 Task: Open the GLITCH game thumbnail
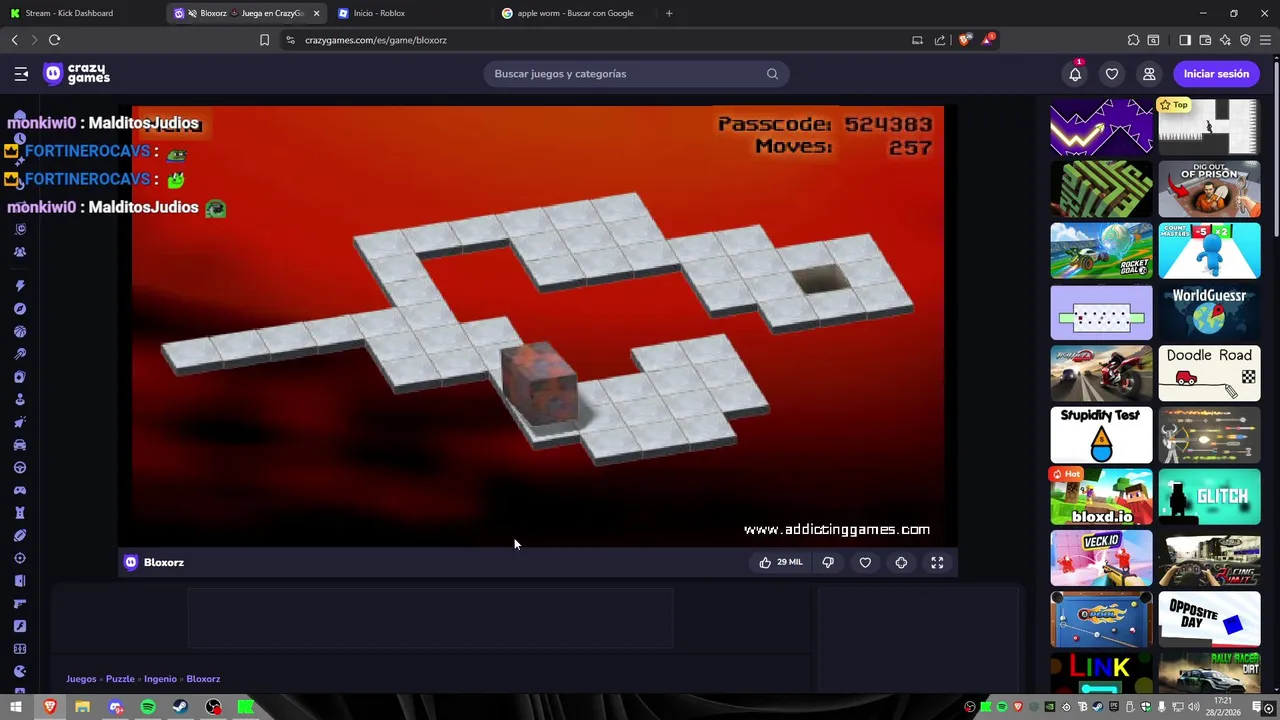click(x=1209, y=497)
